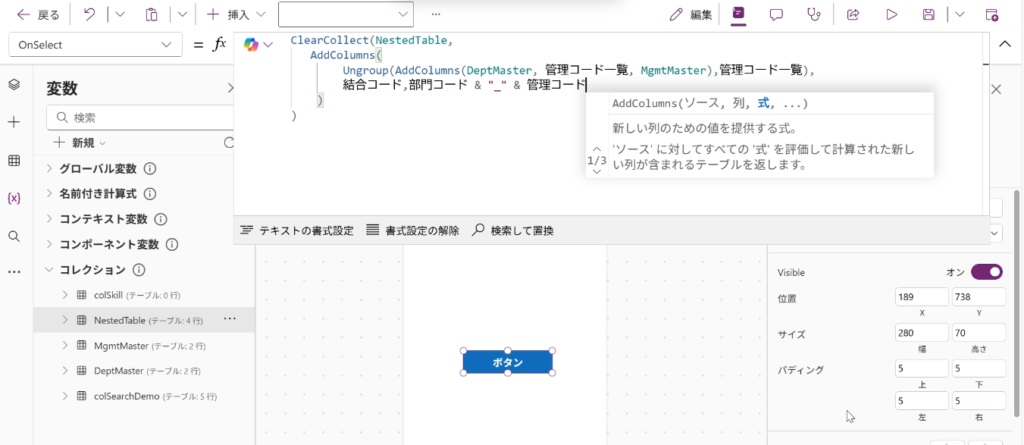Click the Undo icon in toolbar
Viewport: 1024px width, 445px height.
(x=89, y=15)
